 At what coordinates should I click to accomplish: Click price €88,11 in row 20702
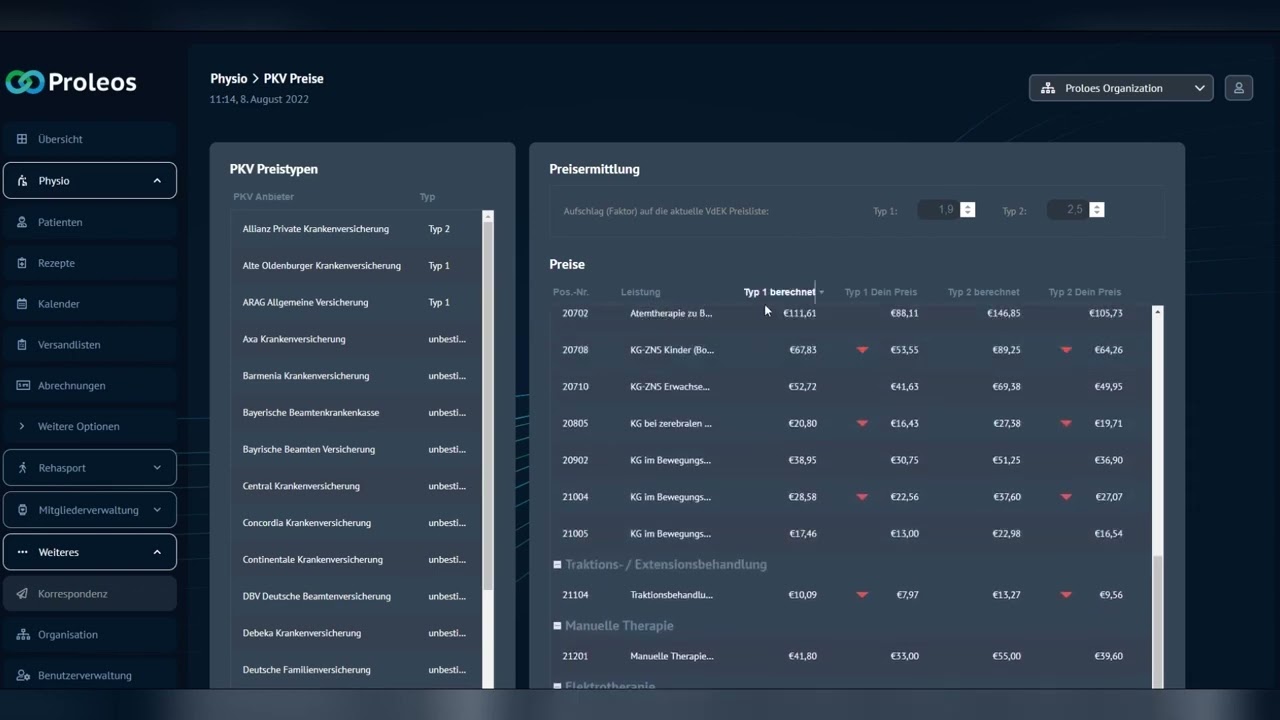[x=904, y=313]
